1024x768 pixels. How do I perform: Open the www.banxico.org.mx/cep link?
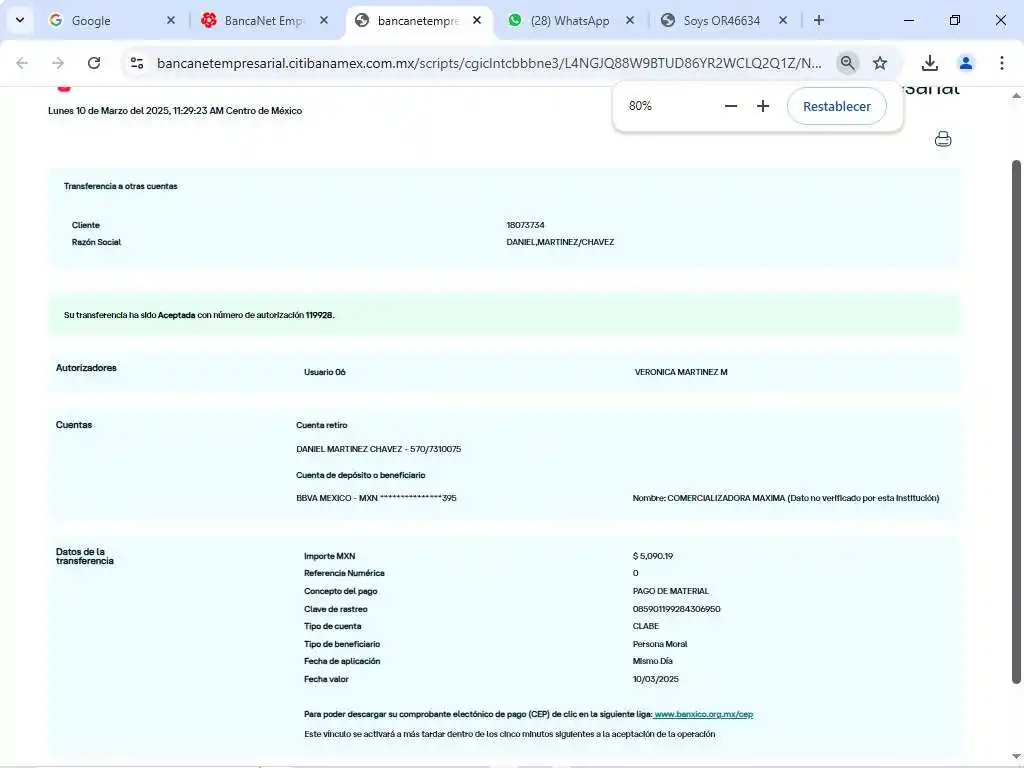(x=703, y=714)
